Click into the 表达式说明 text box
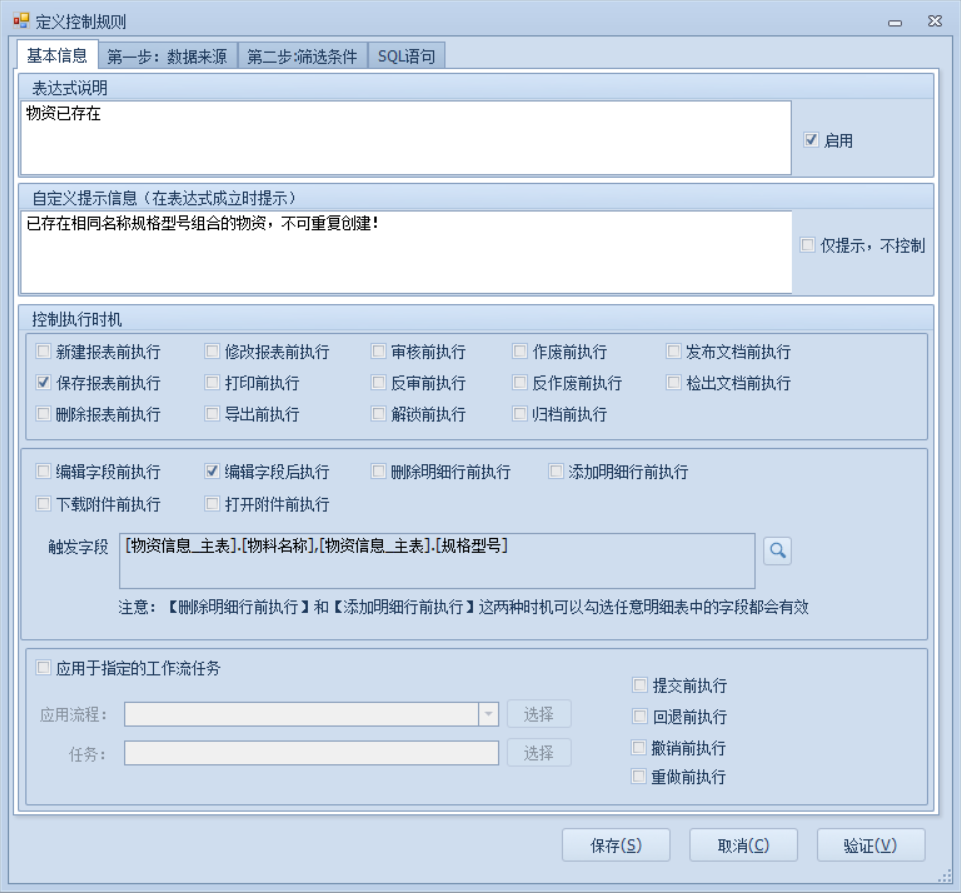This screenshot has width=961, height=893. coord(405,137)
